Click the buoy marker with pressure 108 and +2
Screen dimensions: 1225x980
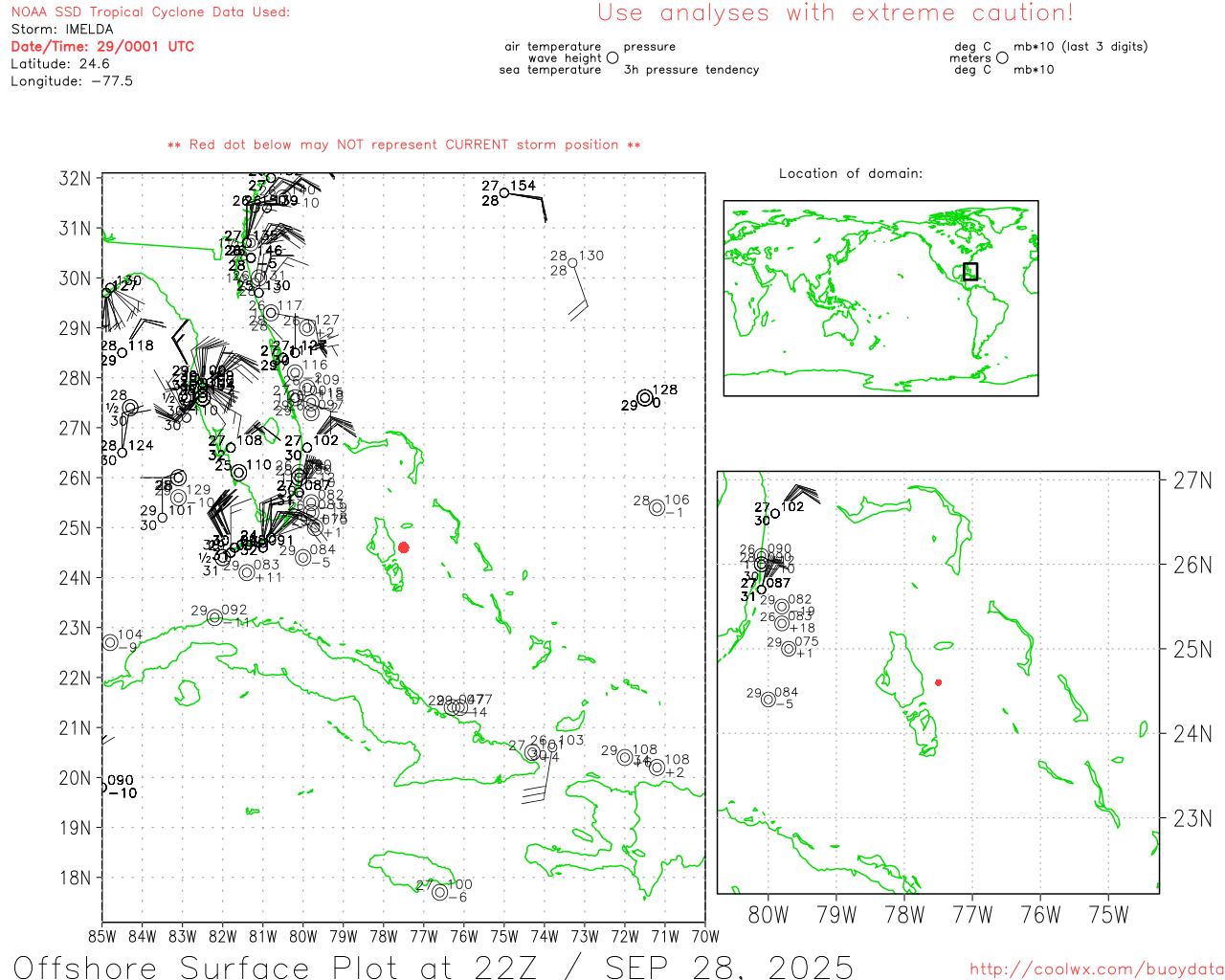[x=657, y=768]
